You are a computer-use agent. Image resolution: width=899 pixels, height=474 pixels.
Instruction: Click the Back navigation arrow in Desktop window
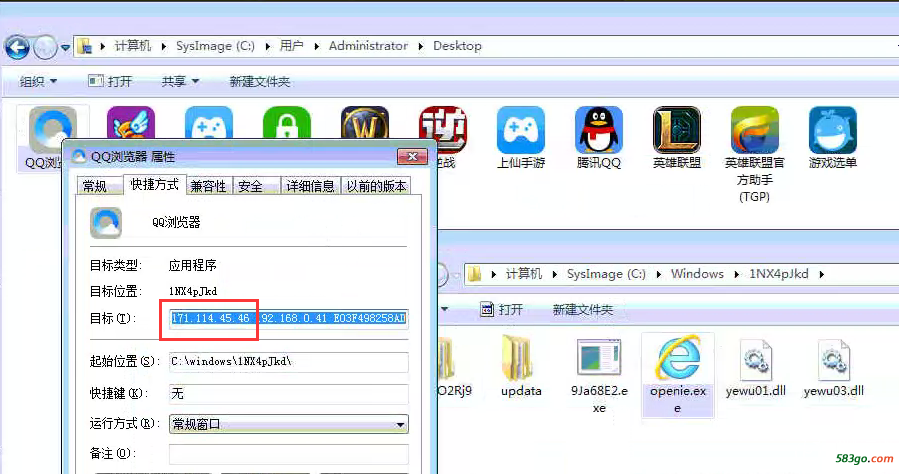coord(17,47)
